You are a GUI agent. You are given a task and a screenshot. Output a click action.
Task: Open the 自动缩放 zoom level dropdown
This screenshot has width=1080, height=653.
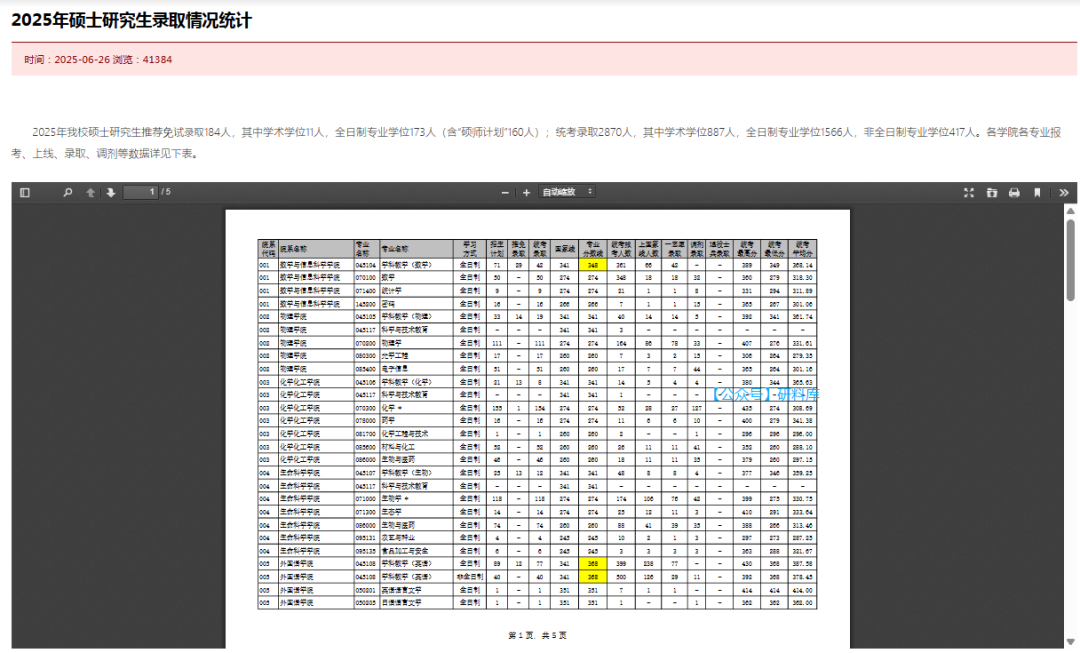[567, 192]
